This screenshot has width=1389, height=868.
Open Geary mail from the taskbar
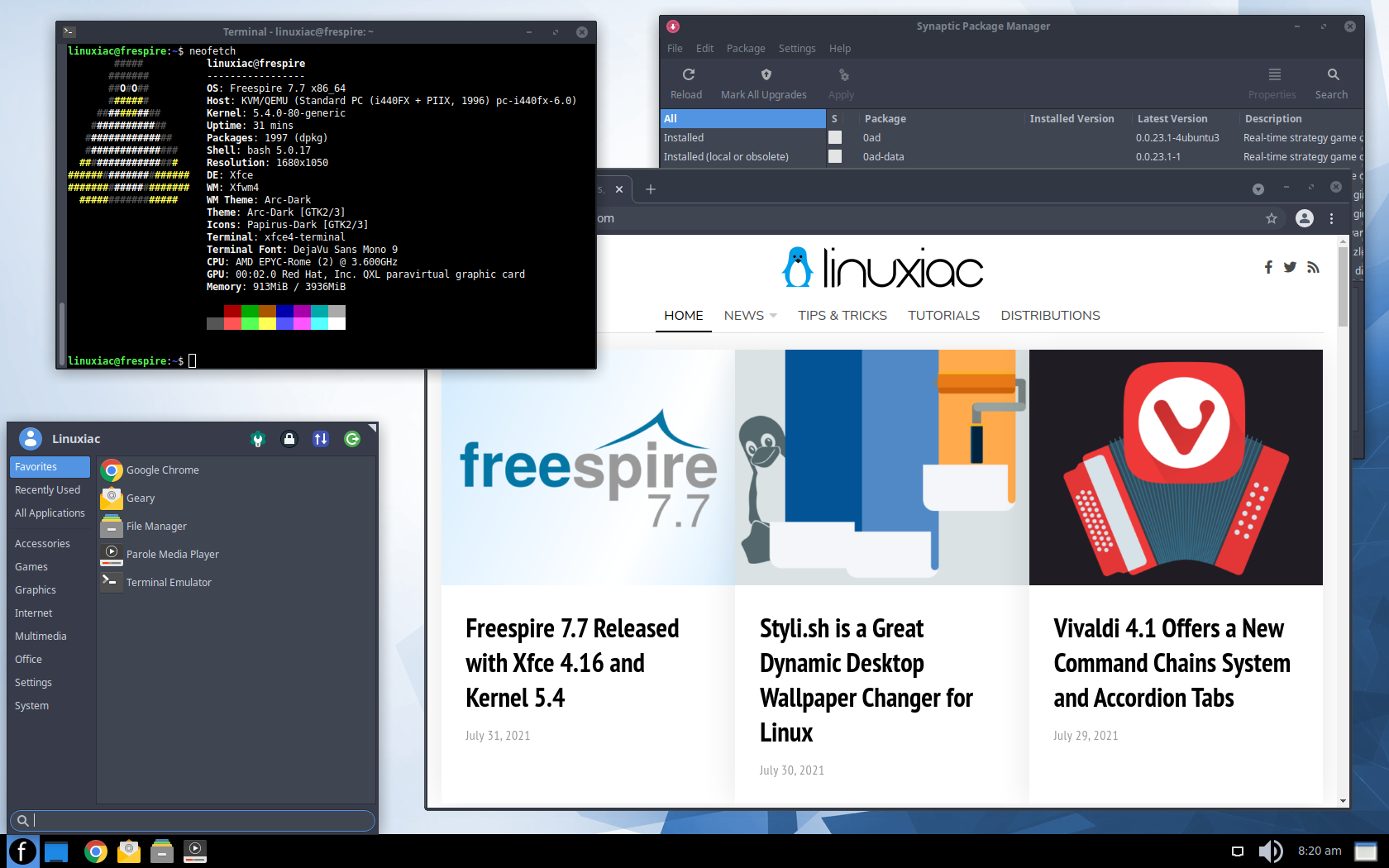pos(129,851)
